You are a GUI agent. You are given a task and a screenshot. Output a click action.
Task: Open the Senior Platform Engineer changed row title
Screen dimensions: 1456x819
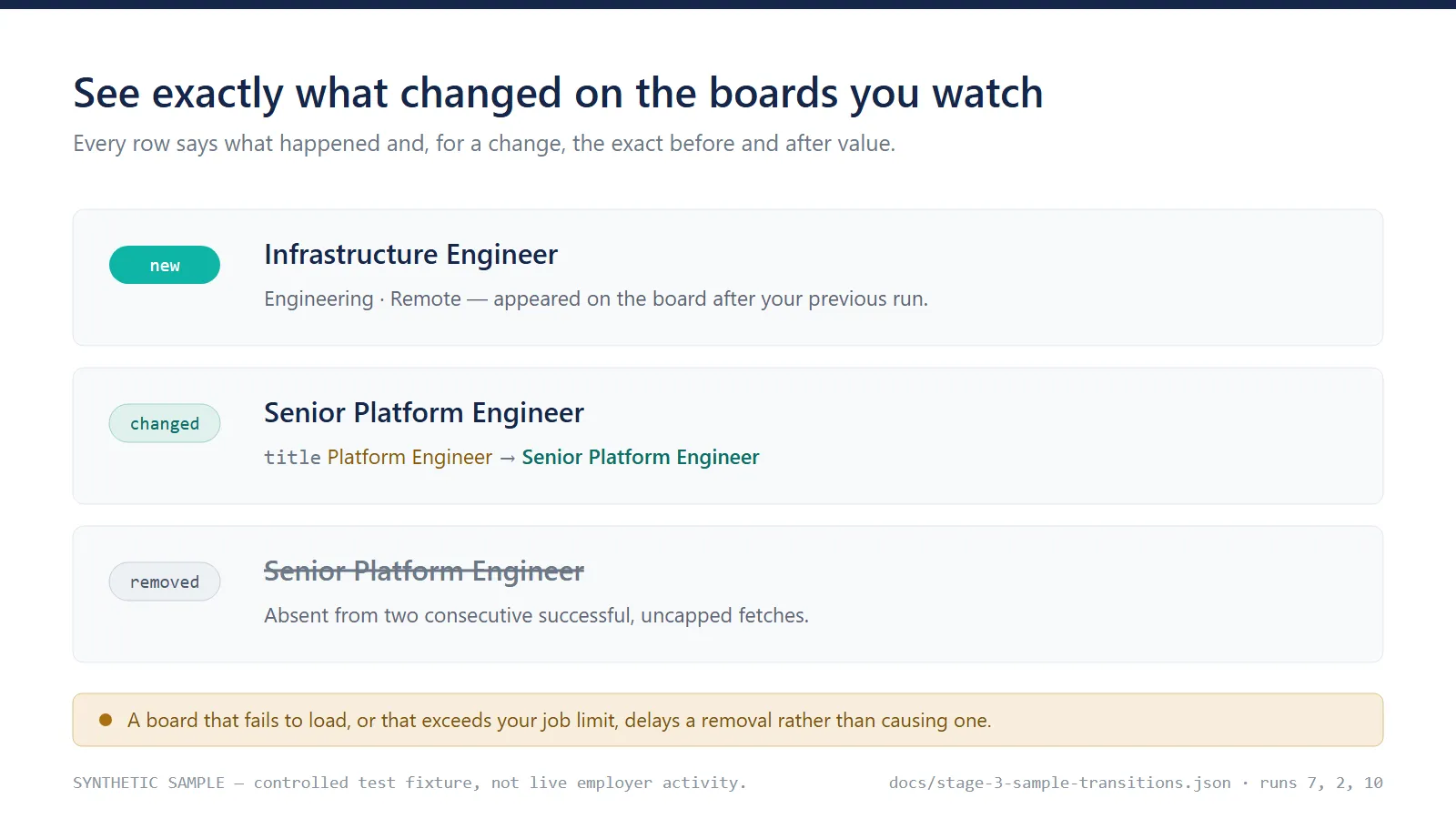tap(424, 413)
